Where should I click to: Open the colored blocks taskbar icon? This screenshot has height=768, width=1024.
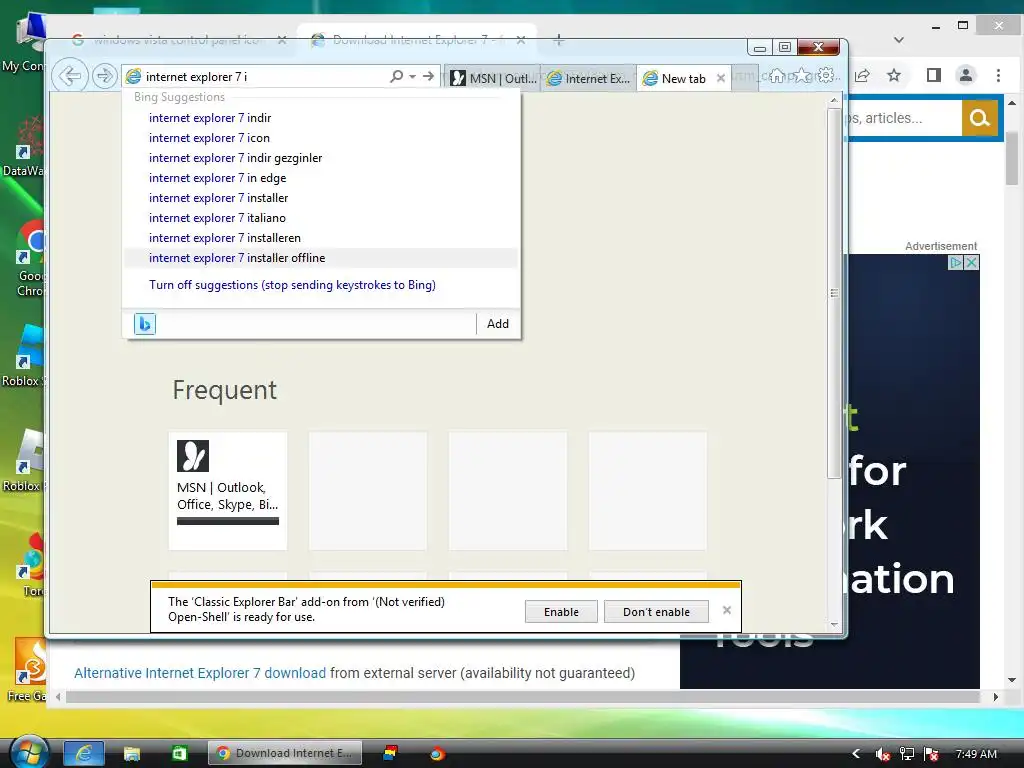[x=391, y=753]
